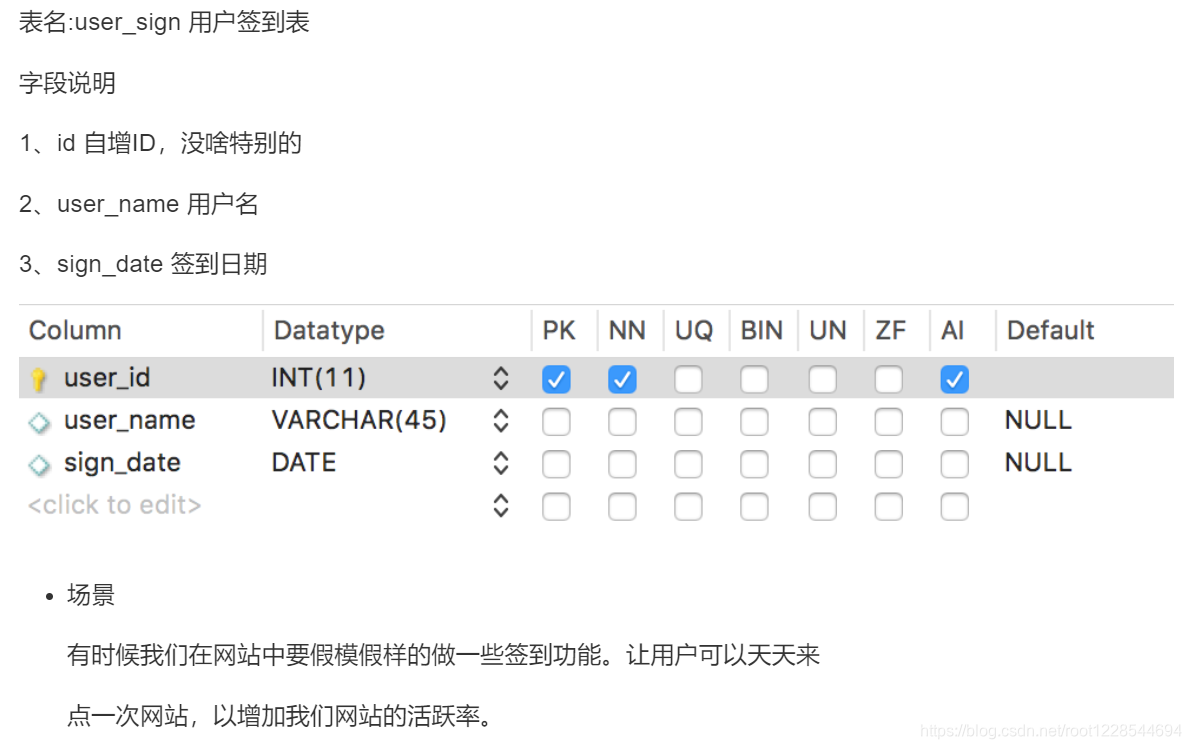Open datatype stepper for DATE
1191x749 pixels.
[x=501, y=463]
